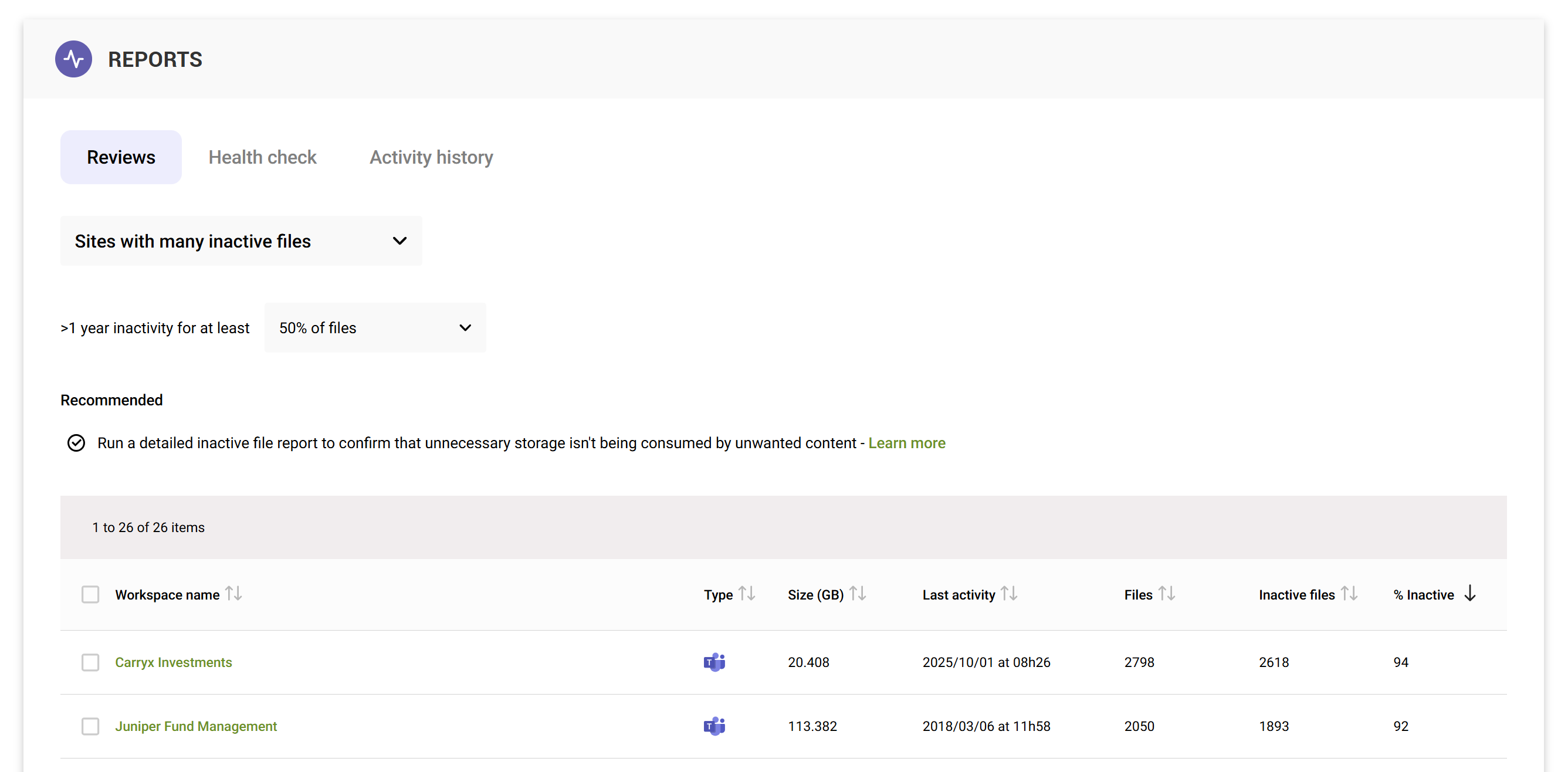
Task: Click Teams icon for Carryx Investments
Action: 714,662
